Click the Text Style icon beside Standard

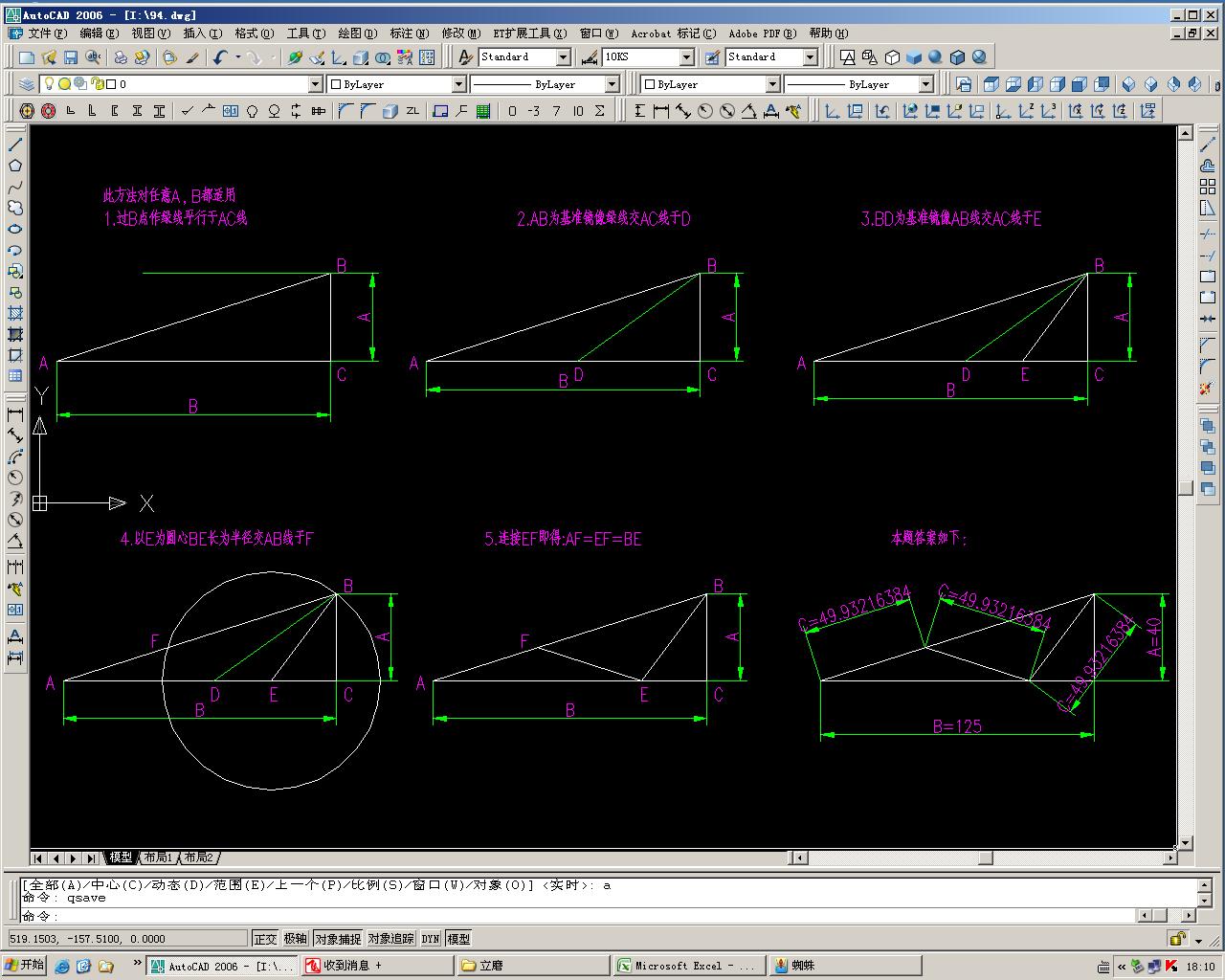[x=465, y=57]
